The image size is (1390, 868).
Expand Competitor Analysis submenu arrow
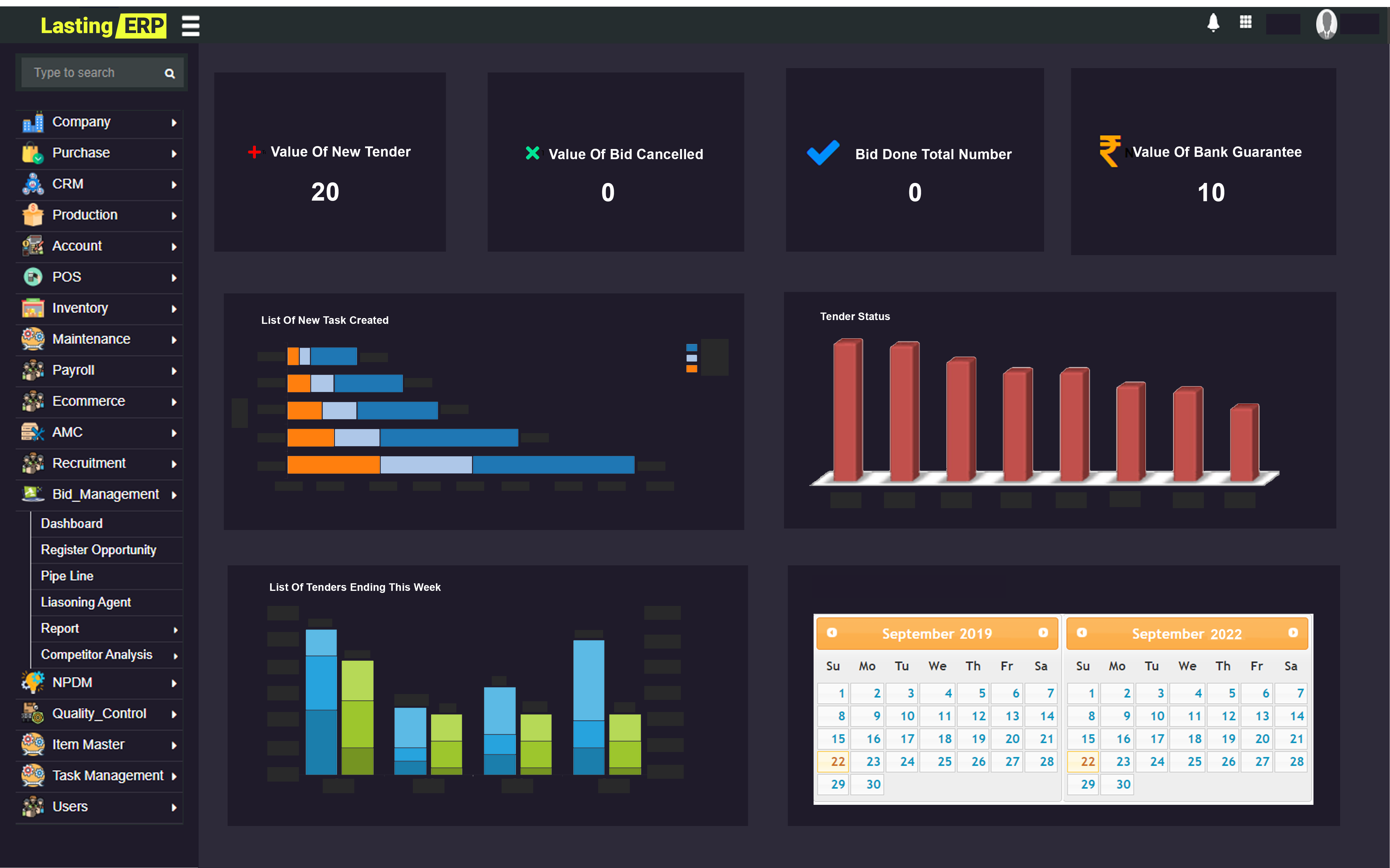pyautogui.click(x=176, y=656)
